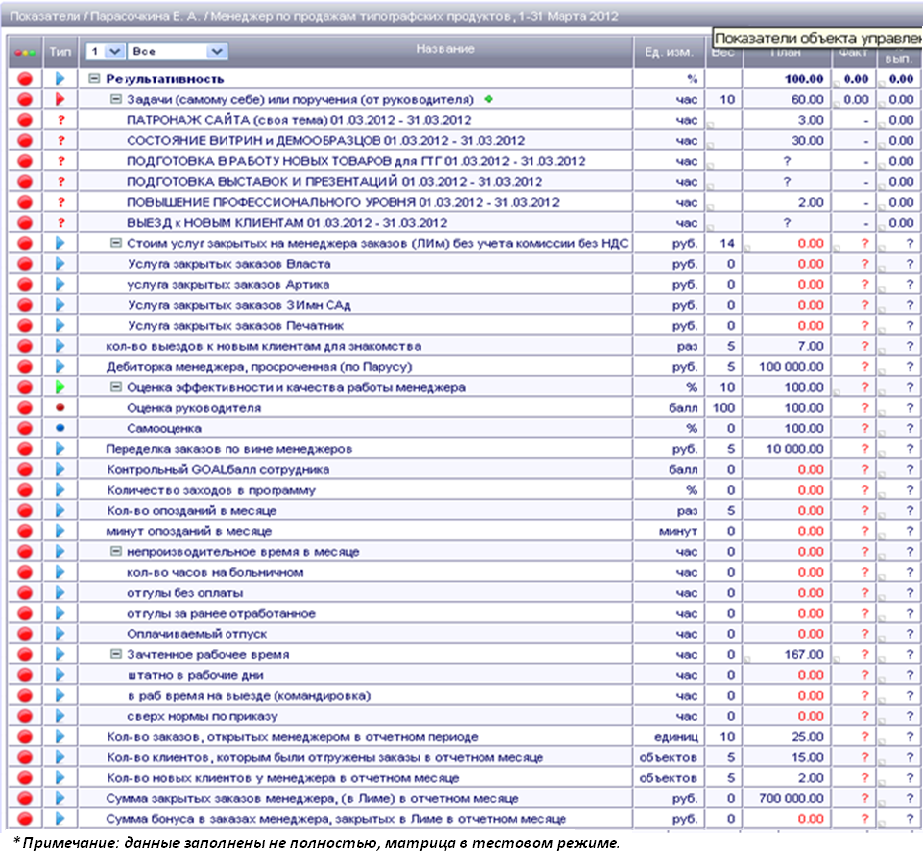The image size is (923, 856).
Task: Click the red triangle type icon in the 'Задачи (самому себе)' row
Action: [60, 99]
